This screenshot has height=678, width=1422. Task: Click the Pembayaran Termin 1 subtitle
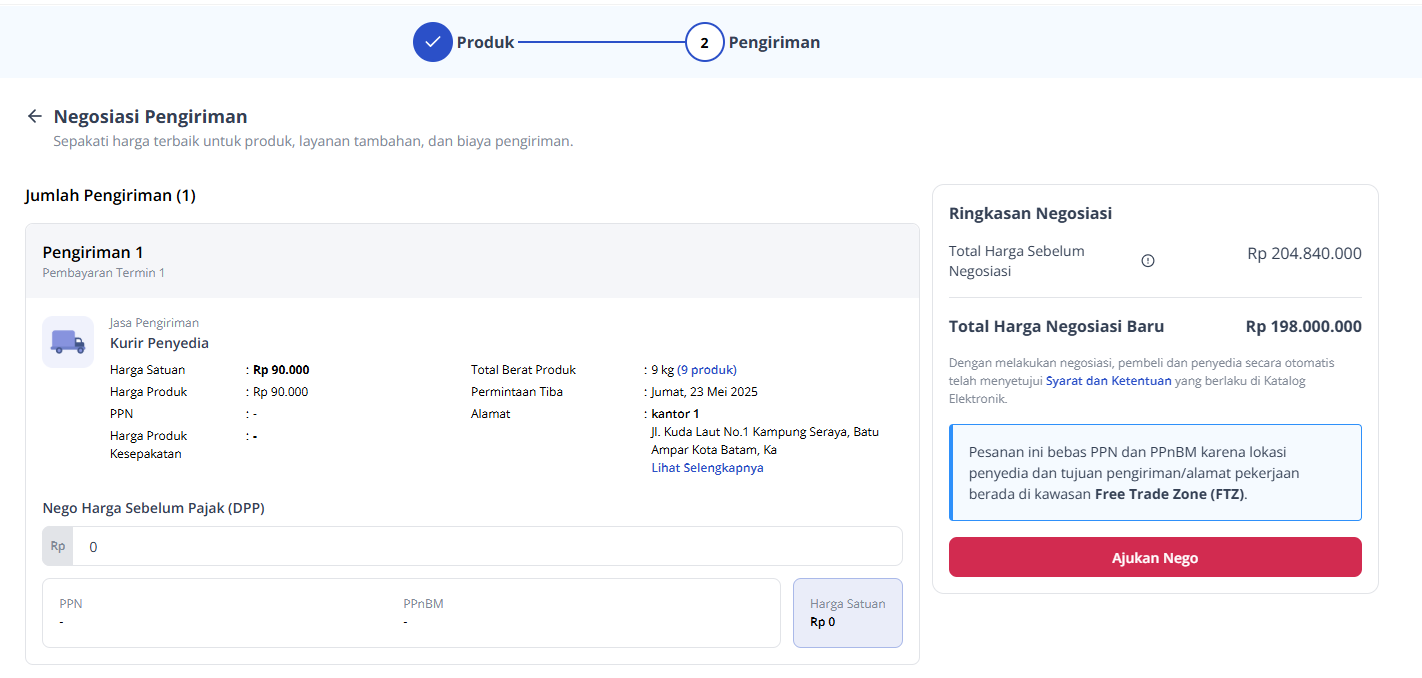tap(103, 273)
